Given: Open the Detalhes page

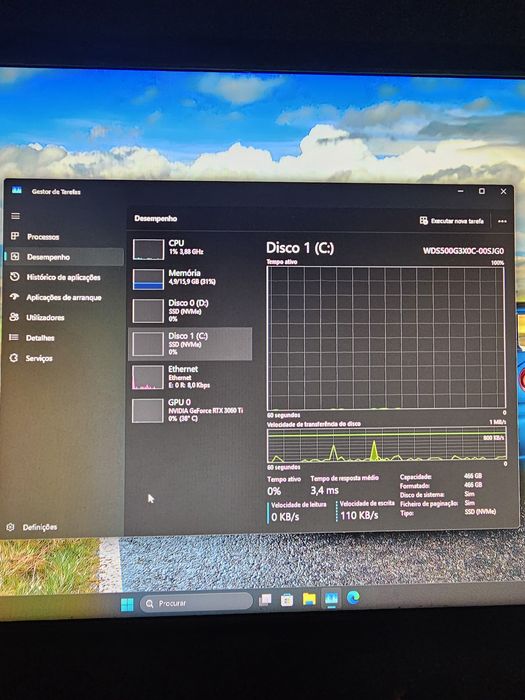Looking at the screenshot, I should [40, 338].
